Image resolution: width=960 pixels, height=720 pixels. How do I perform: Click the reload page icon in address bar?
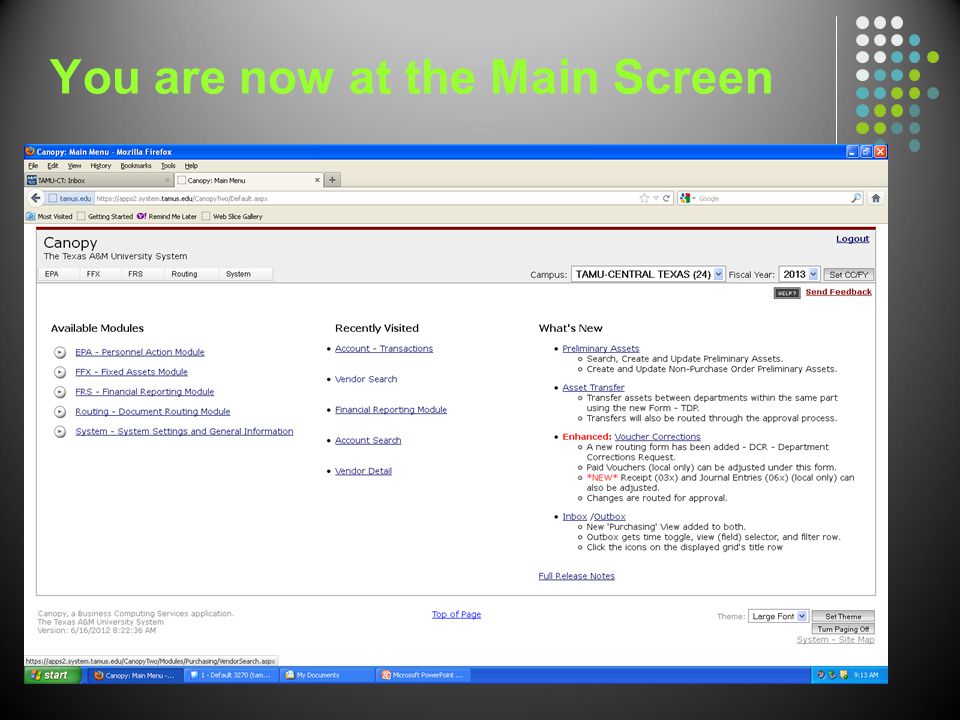(666, 198)
